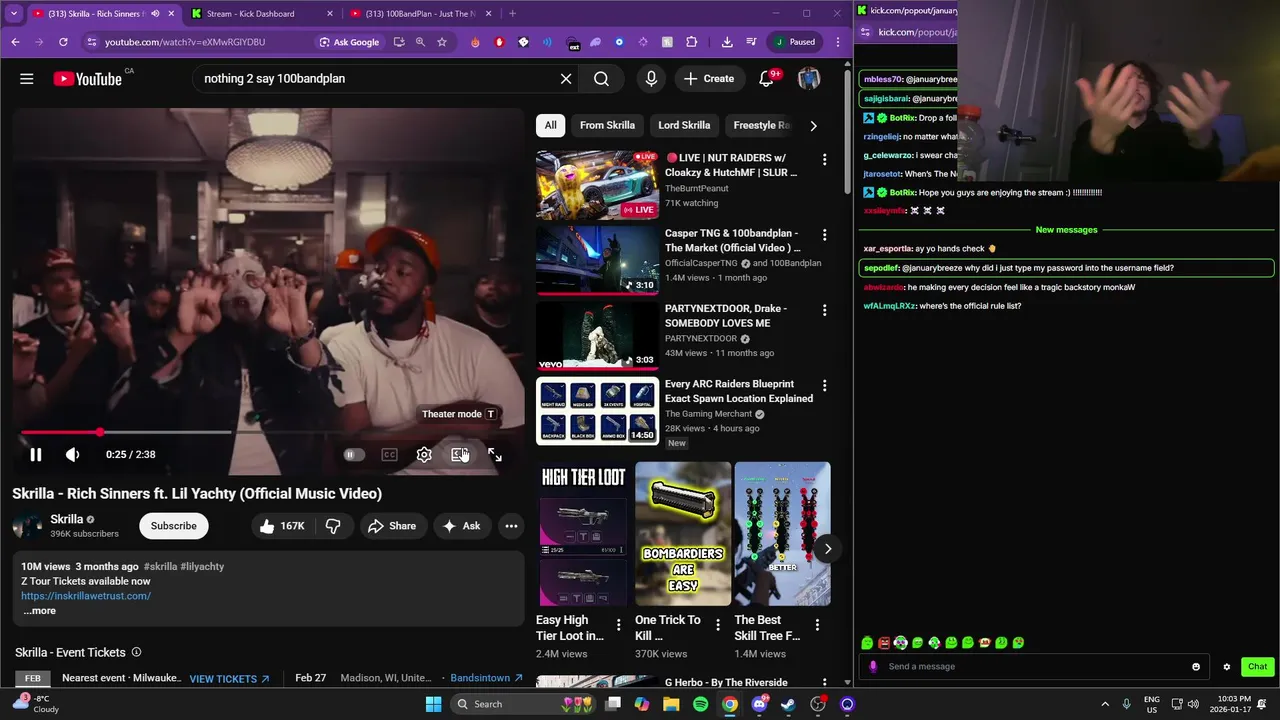Open the Chrome extensions puzzle icon

(x=692, y=42)
